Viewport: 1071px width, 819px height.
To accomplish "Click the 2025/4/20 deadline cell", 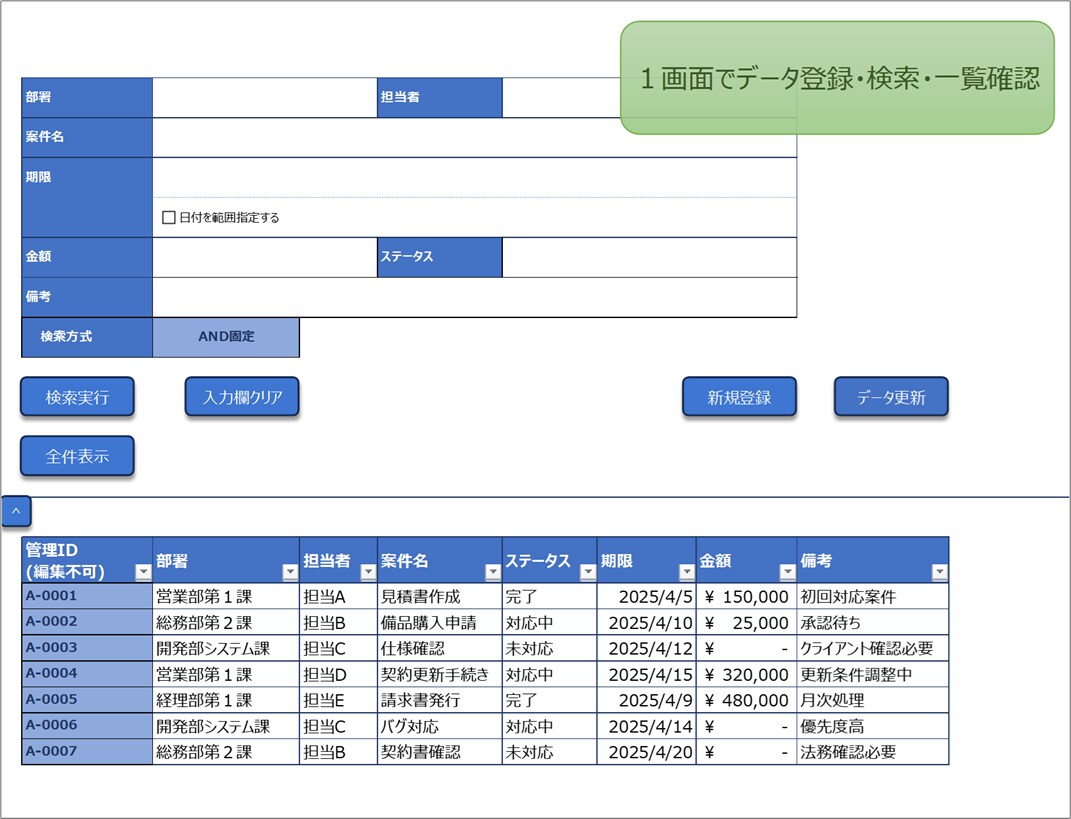I will [x=647, y=752].
